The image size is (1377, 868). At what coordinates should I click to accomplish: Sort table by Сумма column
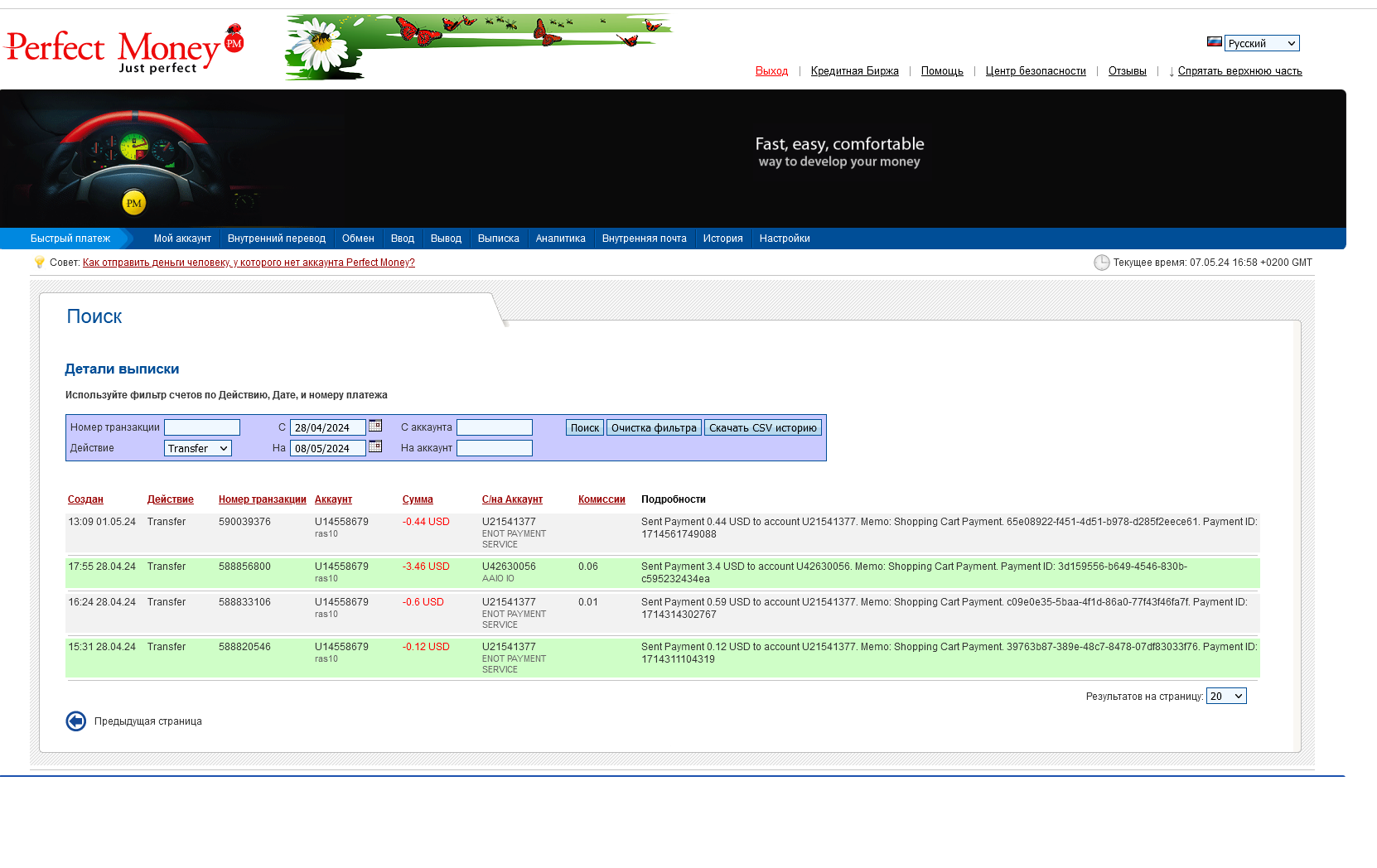418,499
